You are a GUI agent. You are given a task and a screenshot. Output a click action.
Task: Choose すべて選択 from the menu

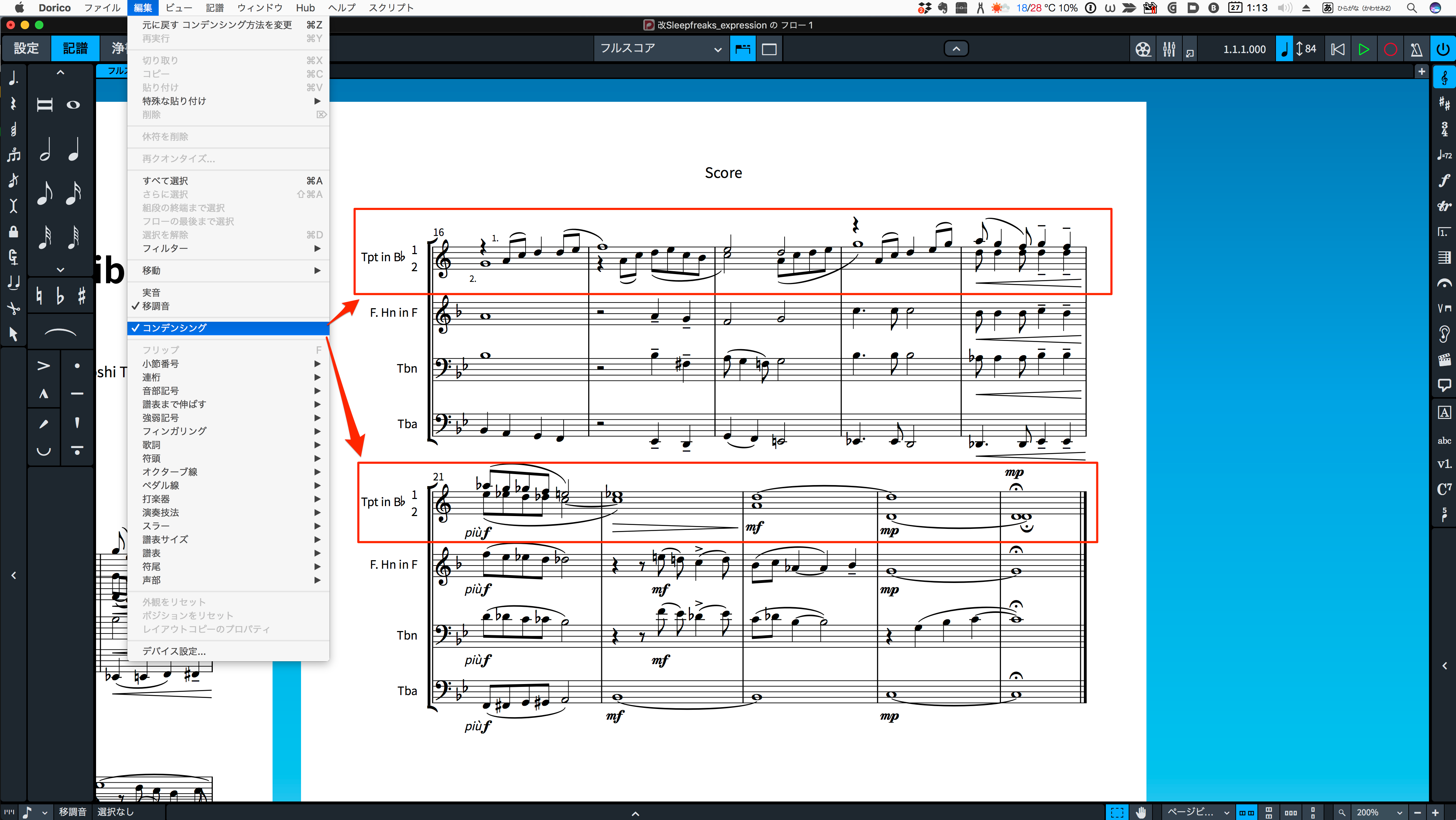[228, 181]
